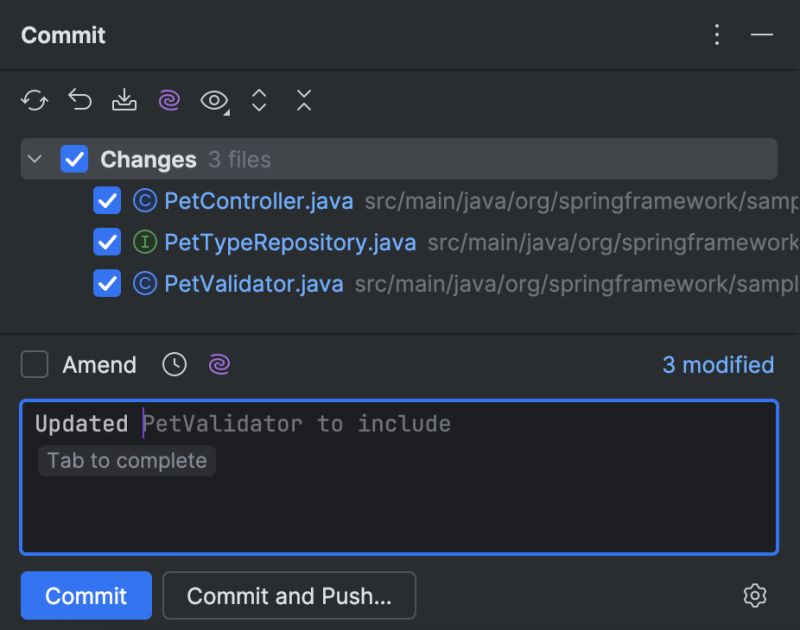This screenshot has height=630, width=800.
Task: Click the Refresh changes icon in toolbar
Action: pyautogui.click(x=36, y=100)
